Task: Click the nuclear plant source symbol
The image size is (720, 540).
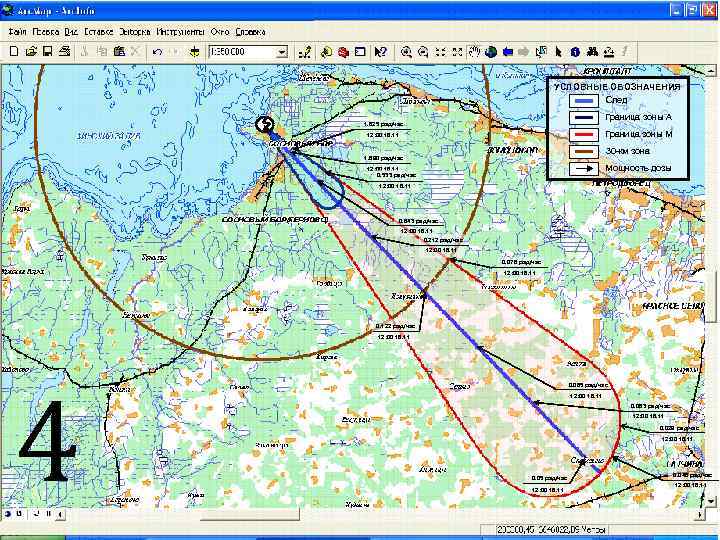Action: 264,124
